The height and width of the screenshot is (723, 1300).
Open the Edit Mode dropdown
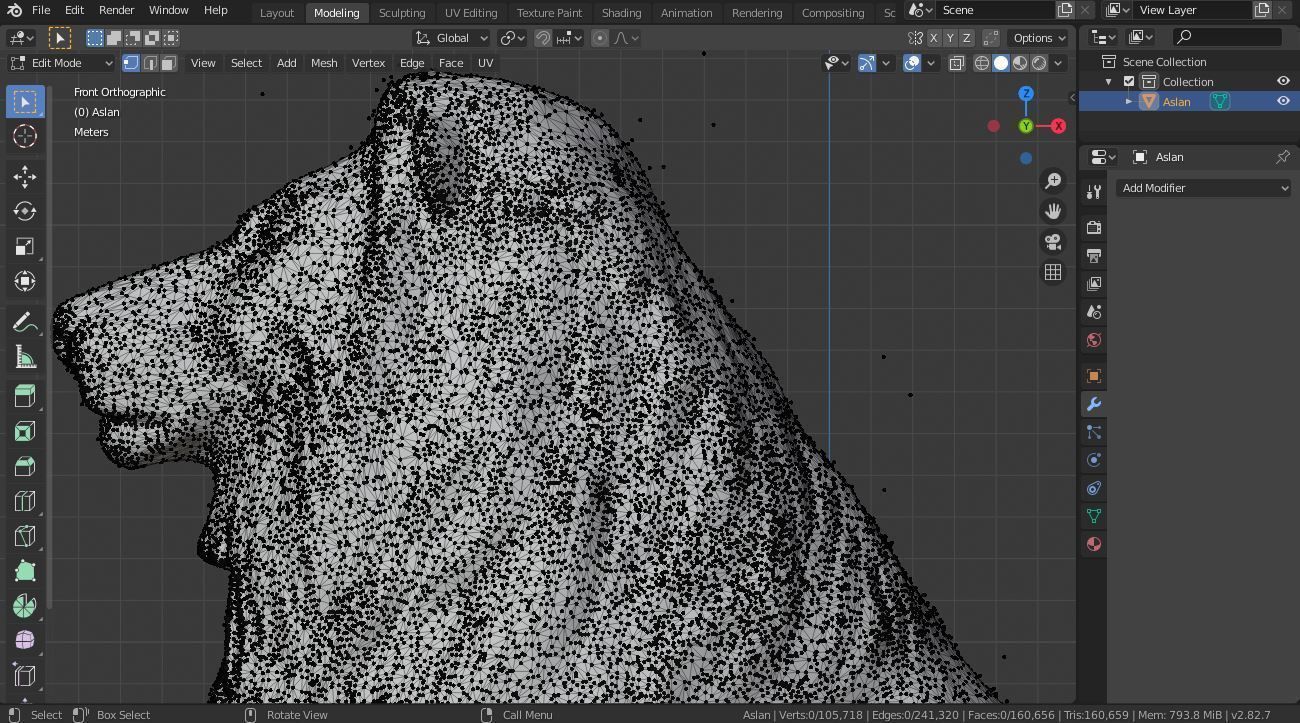point(62,63)
